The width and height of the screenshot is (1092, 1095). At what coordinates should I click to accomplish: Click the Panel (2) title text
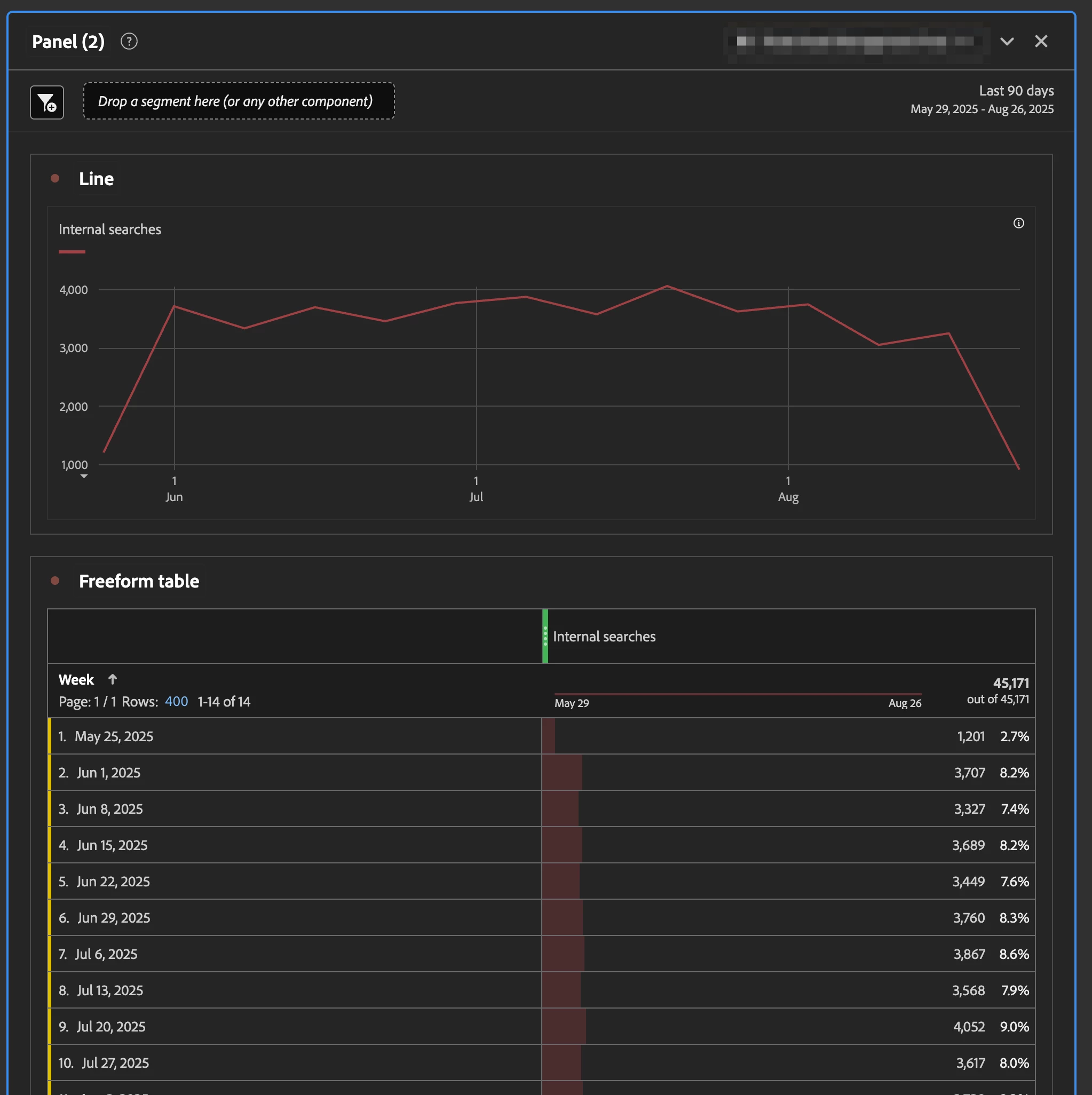coord(68,42)
